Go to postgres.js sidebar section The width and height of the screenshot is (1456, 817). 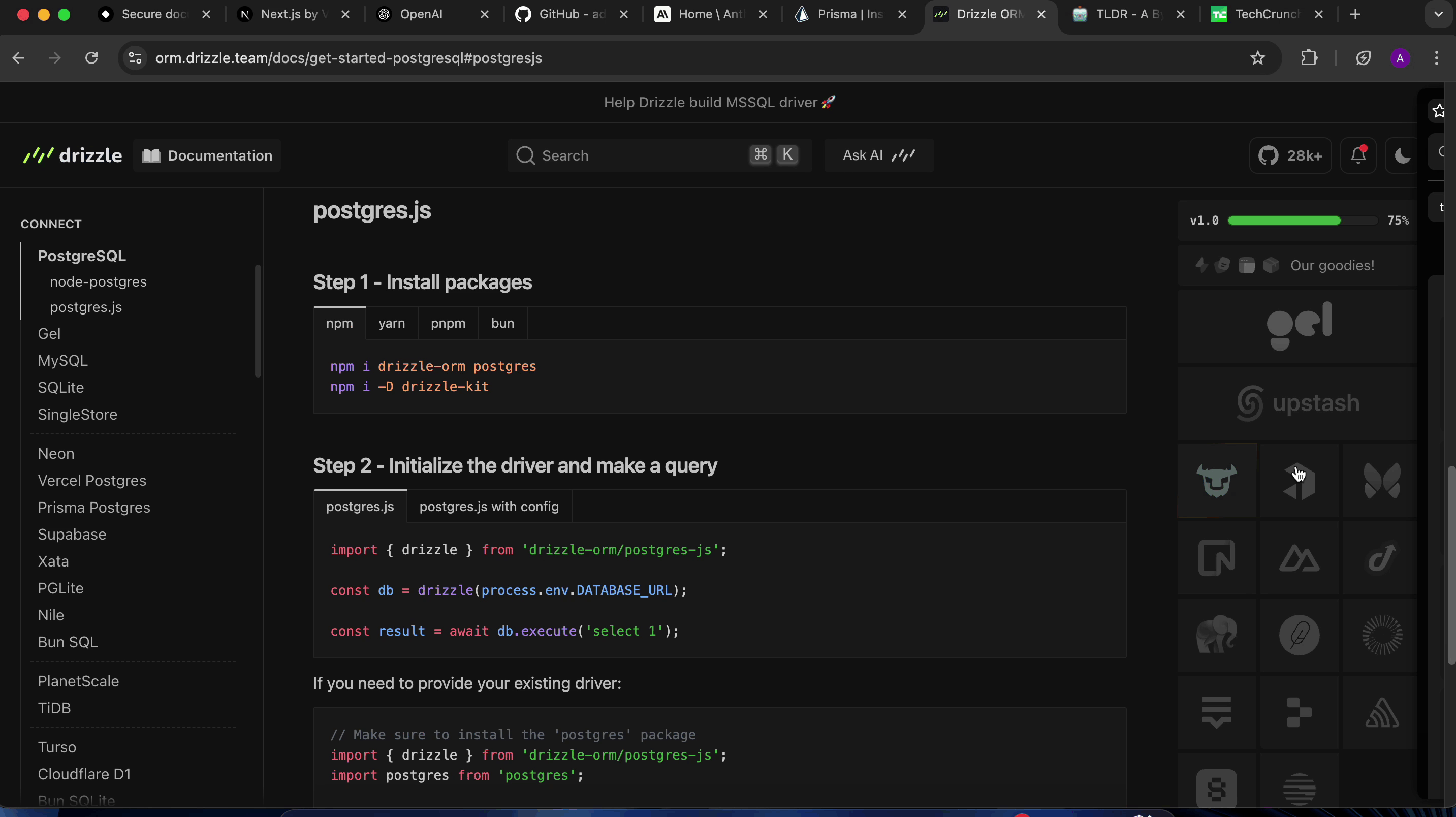(86, 307)
